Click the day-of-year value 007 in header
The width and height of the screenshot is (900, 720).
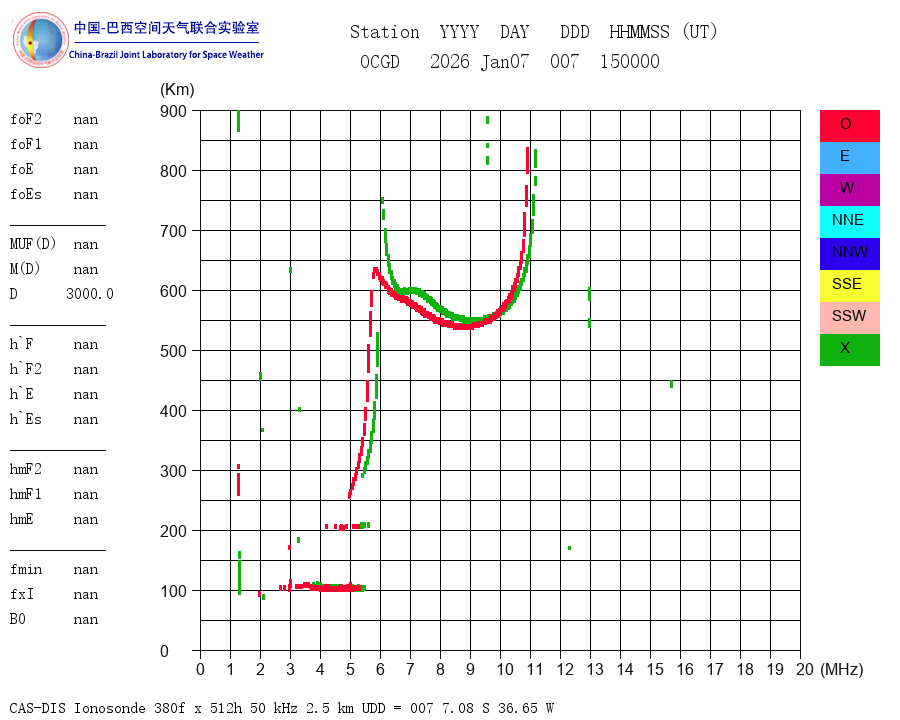(x=564, y=61)
